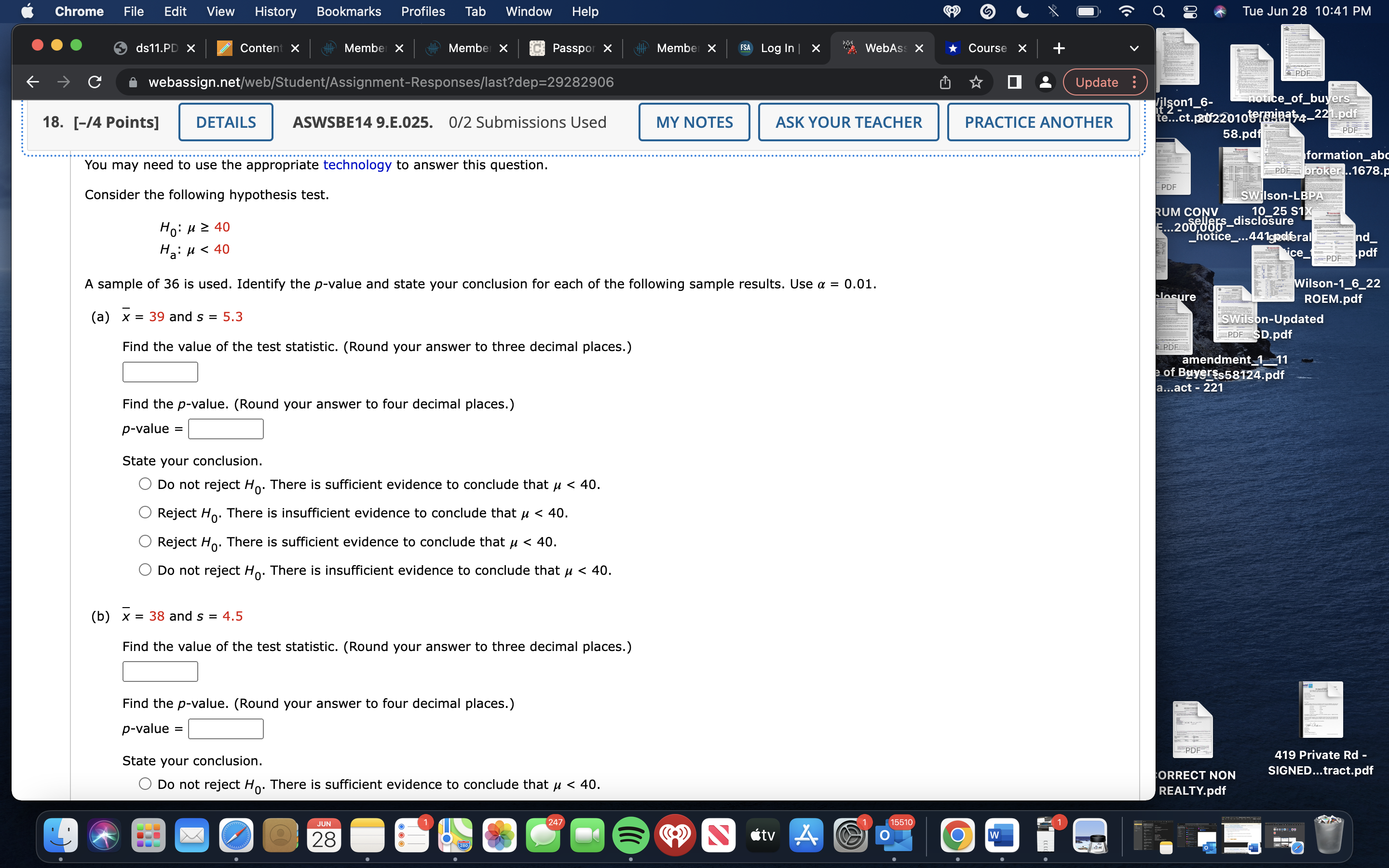Expand question details via DETAILS button
Image resolution: width=1389 pixels, height=868 pixels.
pos(226,122)
